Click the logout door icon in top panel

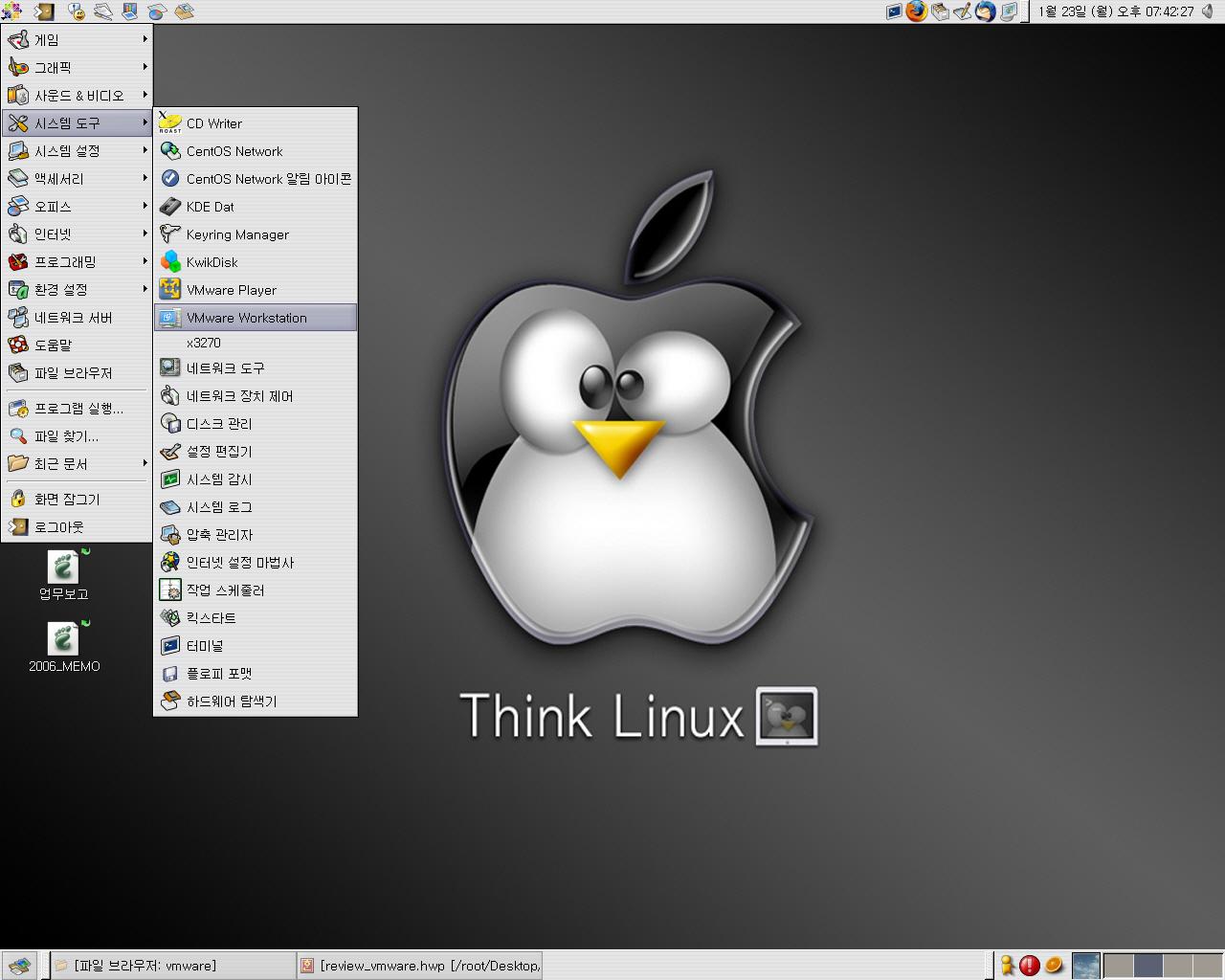pyautogui.click(x=44, y=11)
